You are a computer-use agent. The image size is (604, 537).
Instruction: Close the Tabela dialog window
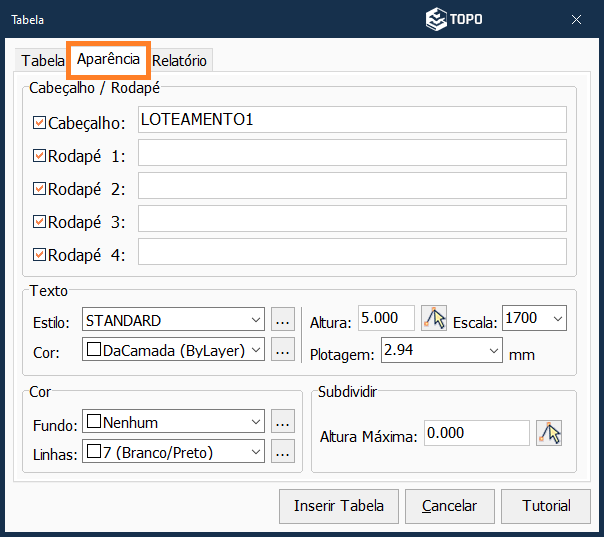(x=577, y=19)
